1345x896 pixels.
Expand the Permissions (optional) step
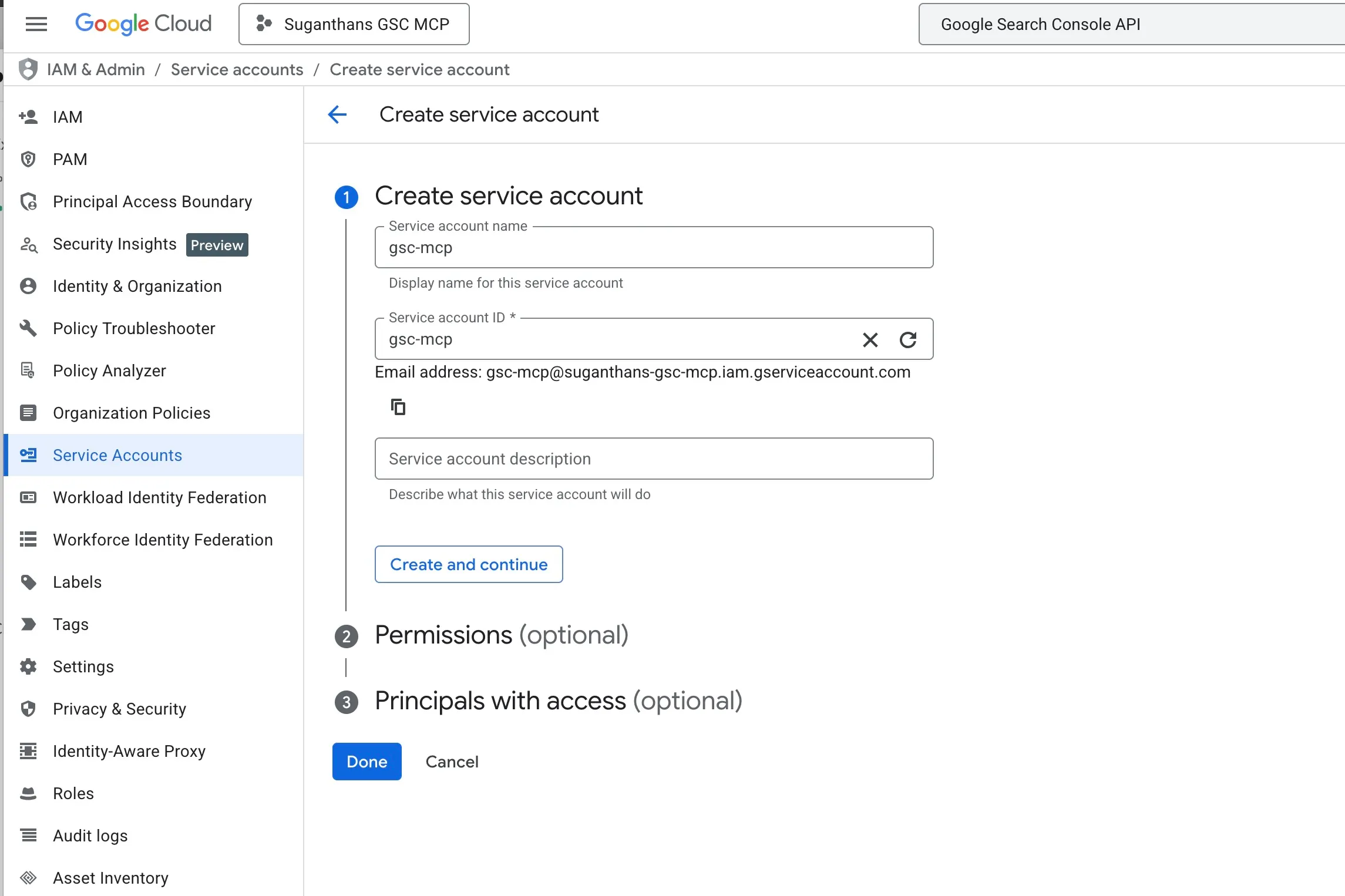(x=502, y=635)
